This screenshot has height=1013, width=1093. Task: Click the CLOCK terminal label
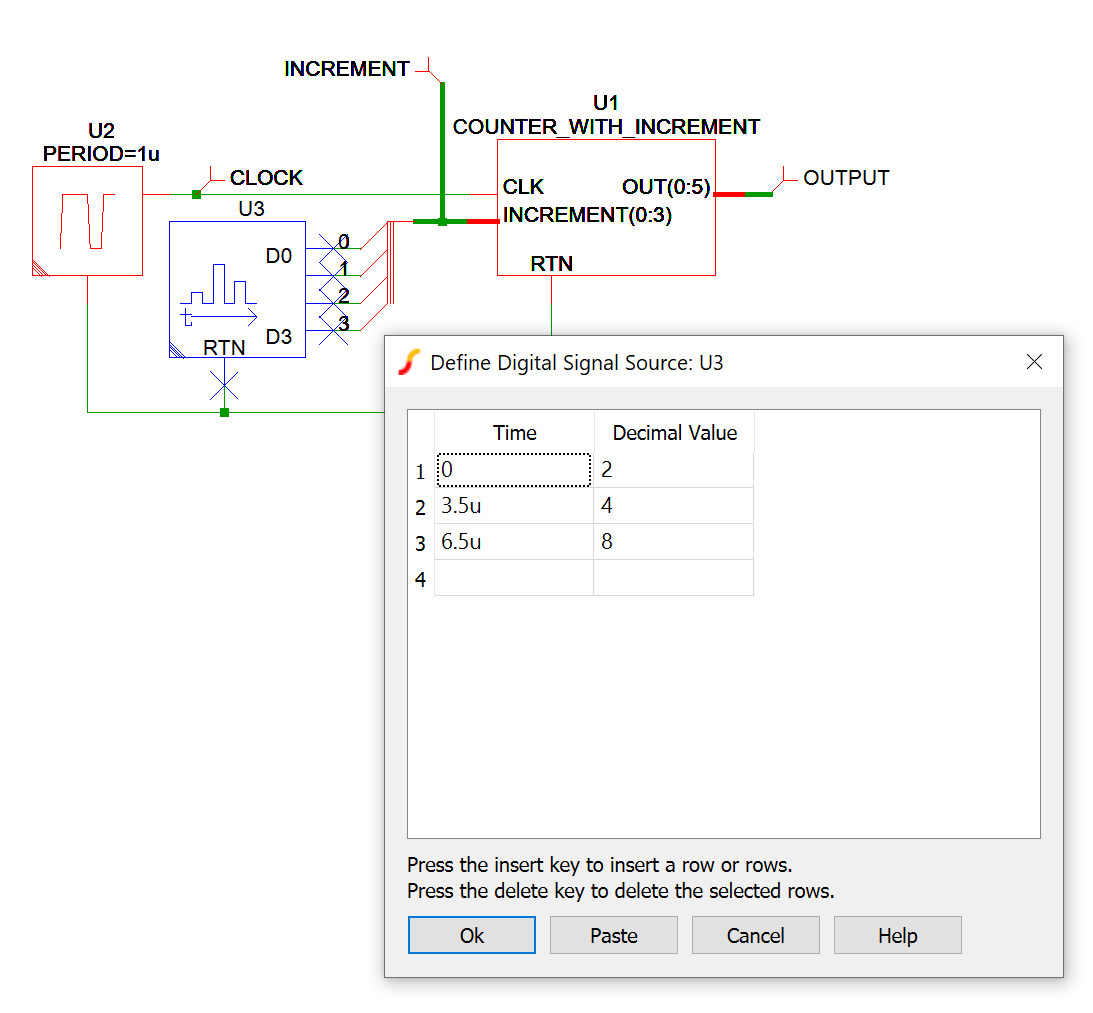266,178
